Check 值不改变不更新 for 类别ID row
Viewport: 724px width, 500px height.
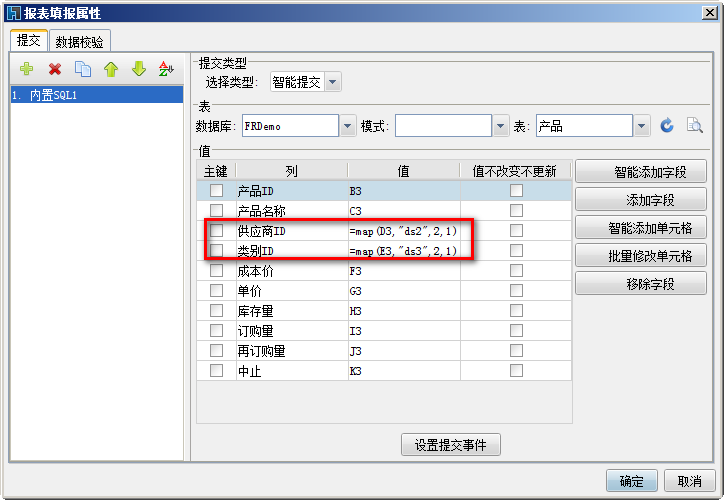point(516,251)
